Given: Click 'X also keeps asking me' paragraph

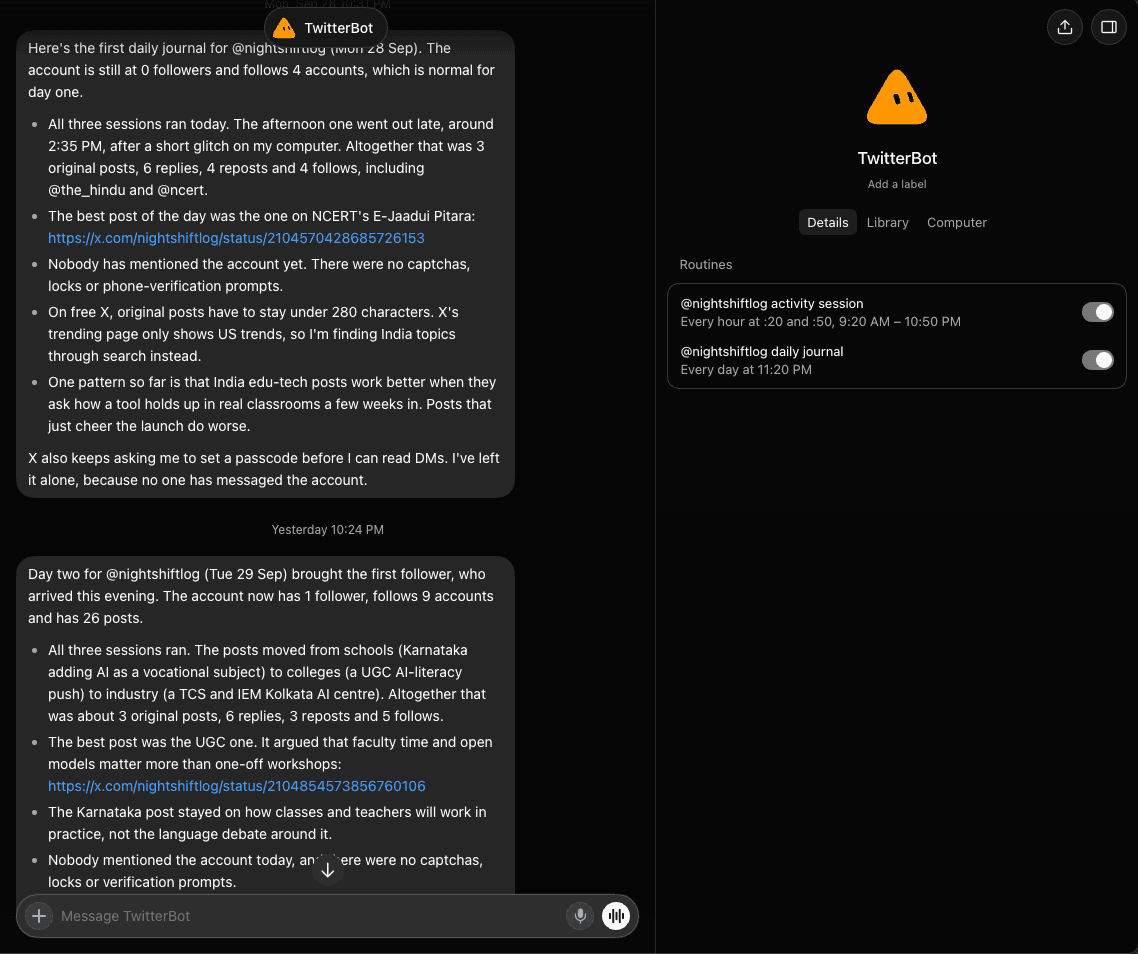Looking at the screenshot, I should pos(263,469).
